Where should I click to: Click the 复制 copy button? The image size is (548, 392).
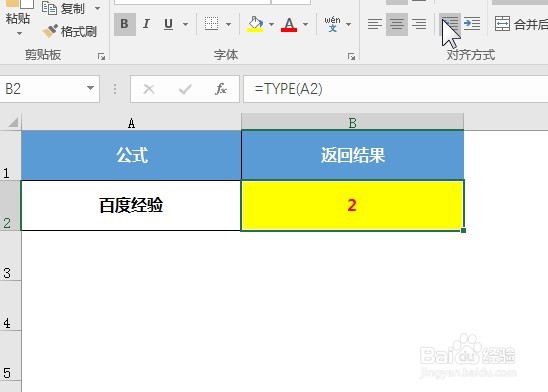64,8
